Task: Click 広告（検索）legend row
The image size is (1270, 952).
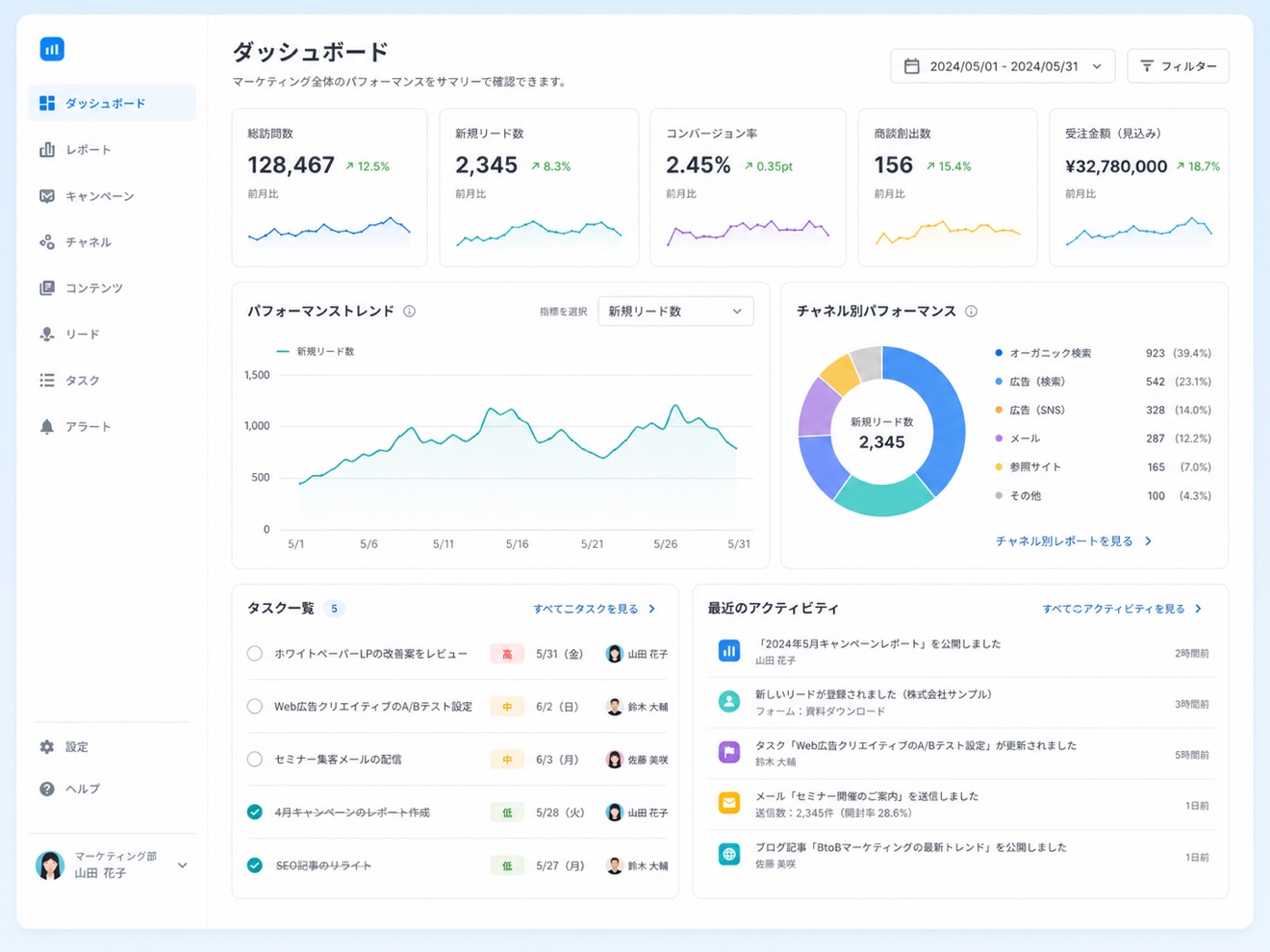Action: [x=1103, y=382]
